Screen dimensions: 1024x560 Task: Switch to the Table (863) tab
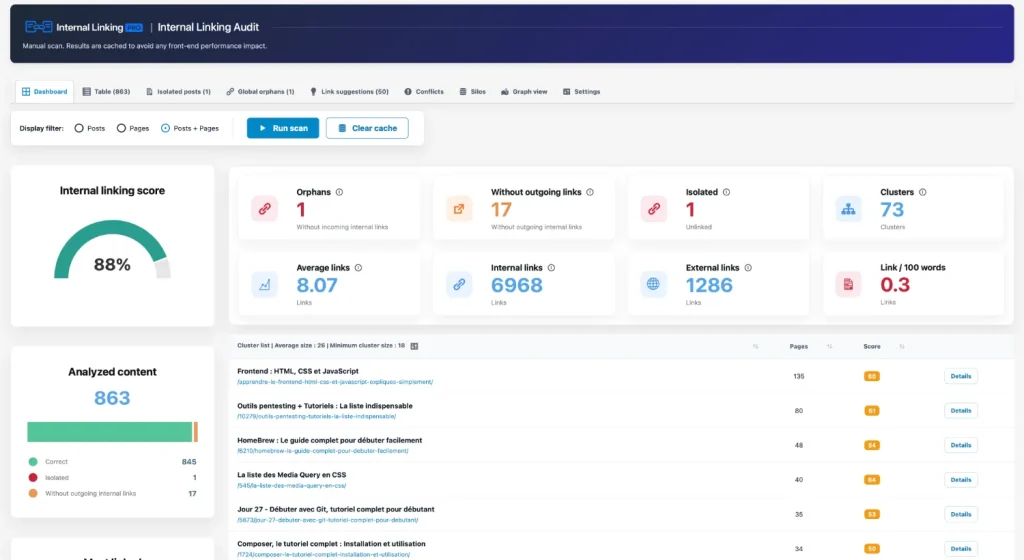[106, 91]
